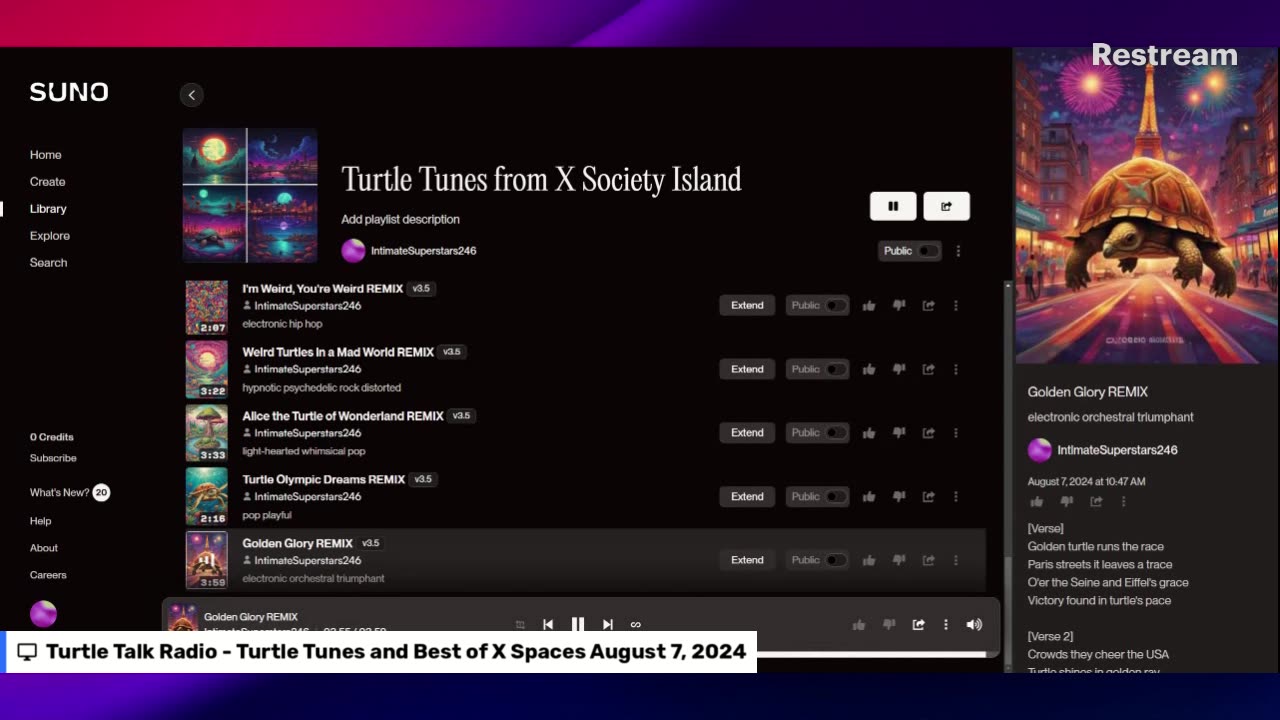
Task: Like Weird Turtles In a Mad World REMIX
Action: click(x=869, y=369)
